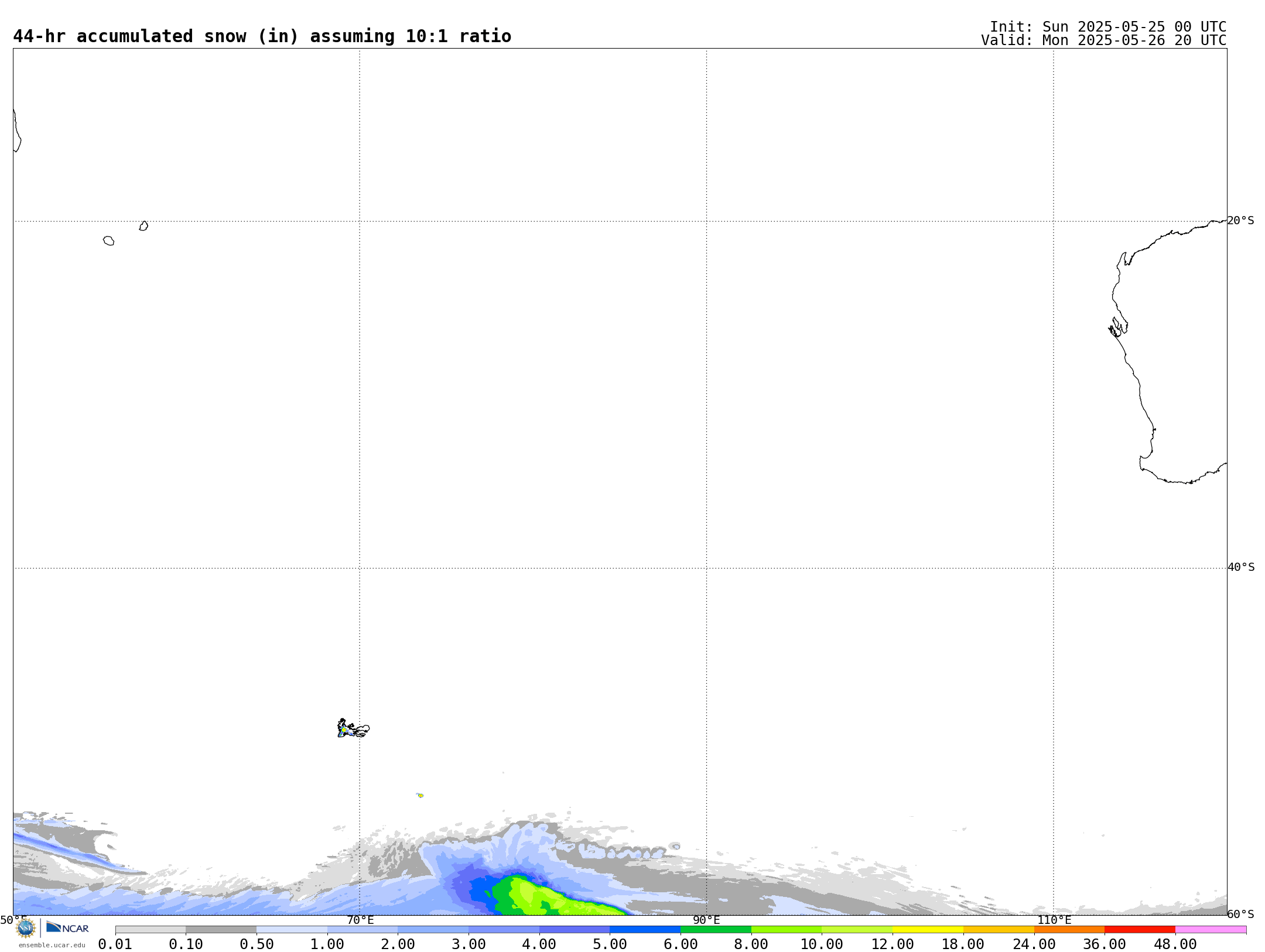The height and width of the screenshot is (952, 1265).
Task: Click the colorbar value label 0.01
Action: [x=115, y=944]
